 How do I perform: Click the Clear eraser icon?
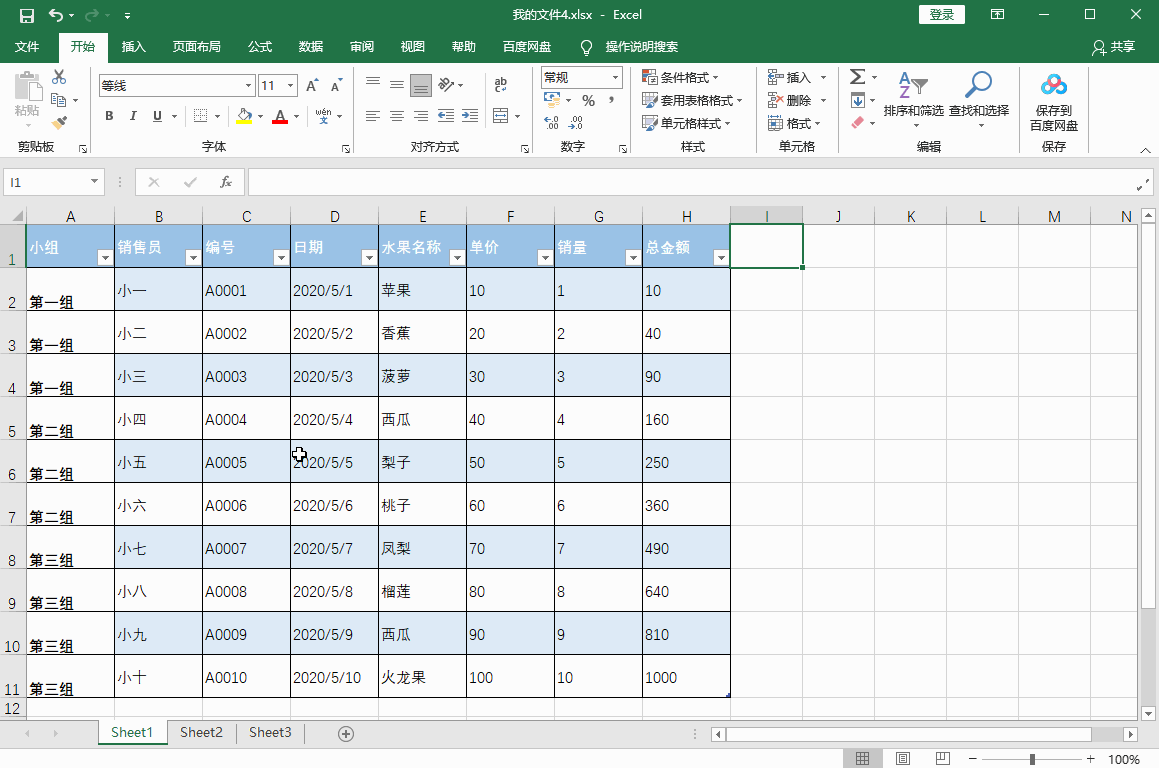point(857,123)
